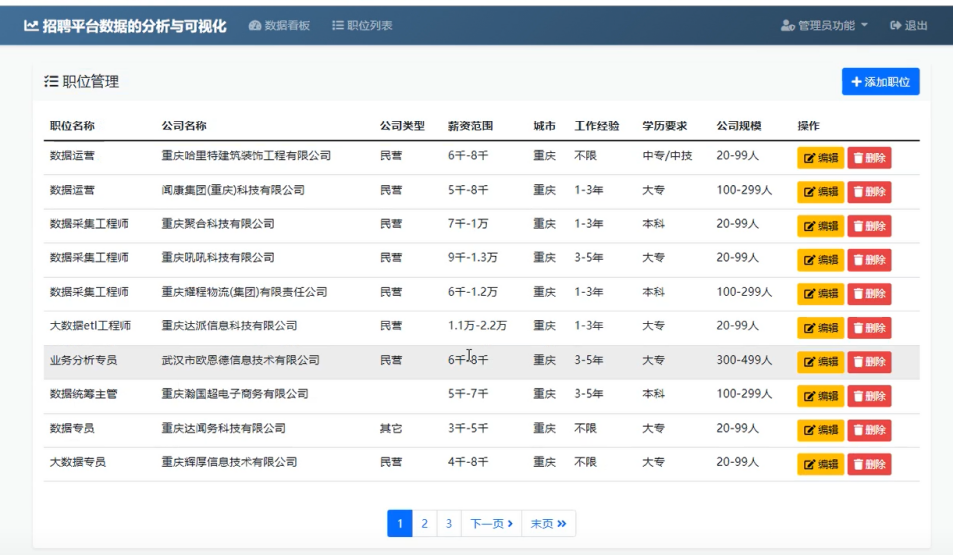Edit the 重庆耀程物流(集团) job row
This screenshot has height=555, width=953.
click(x=821, y=294)
